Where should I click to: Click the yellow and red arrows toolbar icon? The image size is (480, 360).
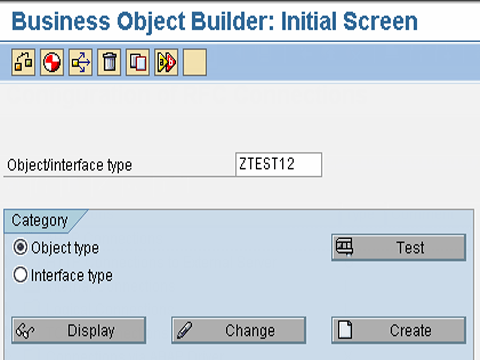click(x=166, y=62)
